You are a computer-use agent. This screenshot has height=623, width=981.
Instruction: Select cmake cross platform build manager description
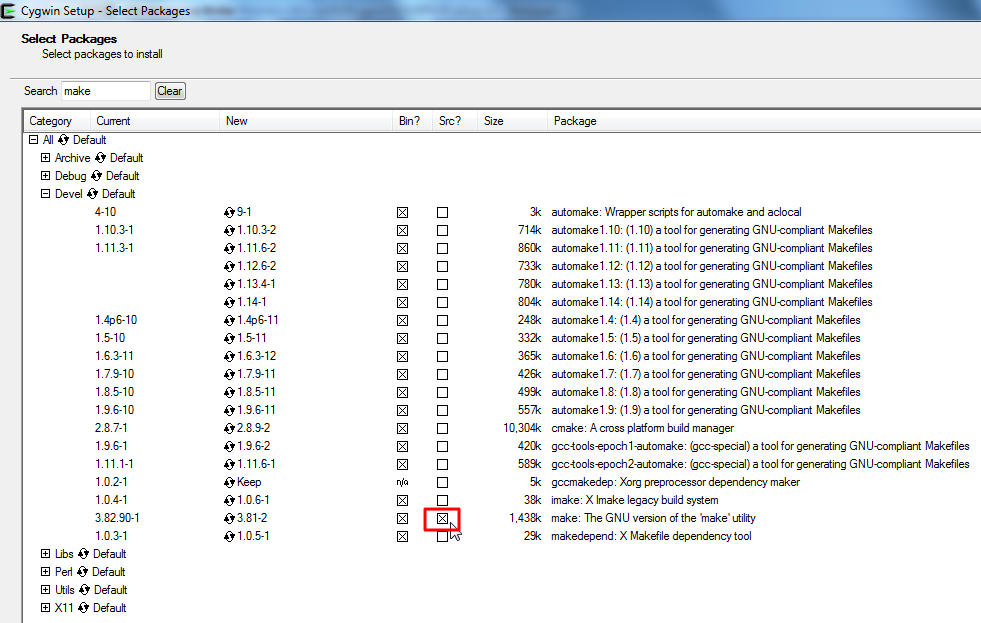(643, 428)
